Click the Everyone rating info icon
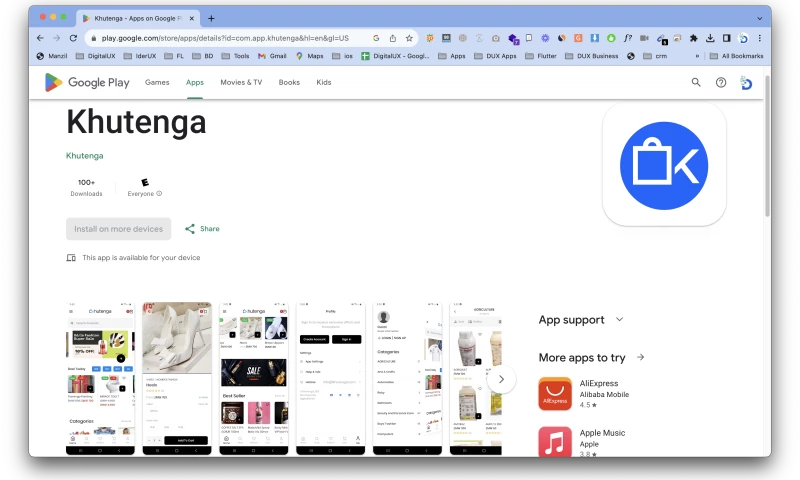The image size is (800, 480). tap(159, 193)
